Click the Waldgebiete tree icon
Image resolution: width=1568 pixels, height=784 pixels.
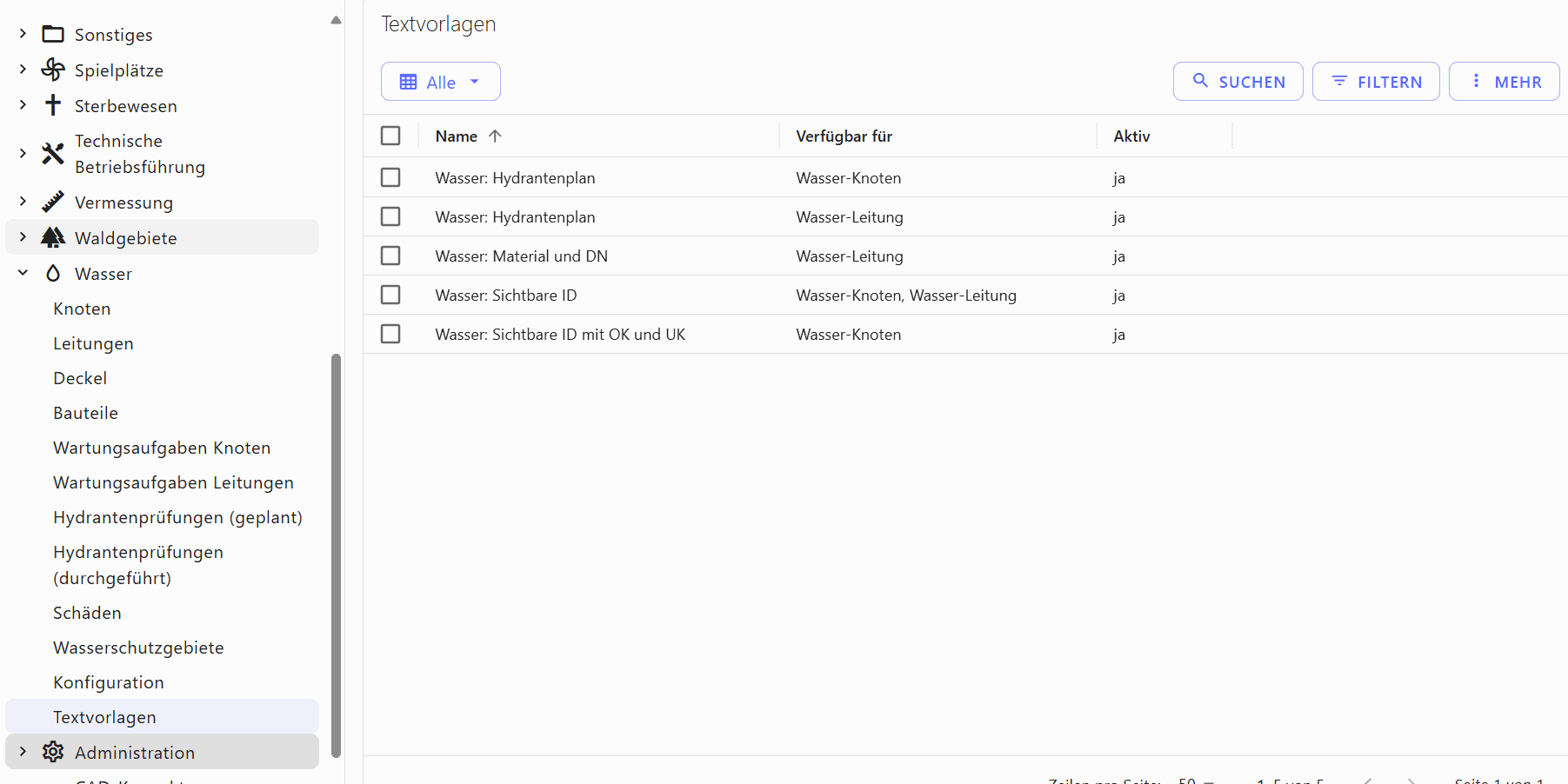53,237
